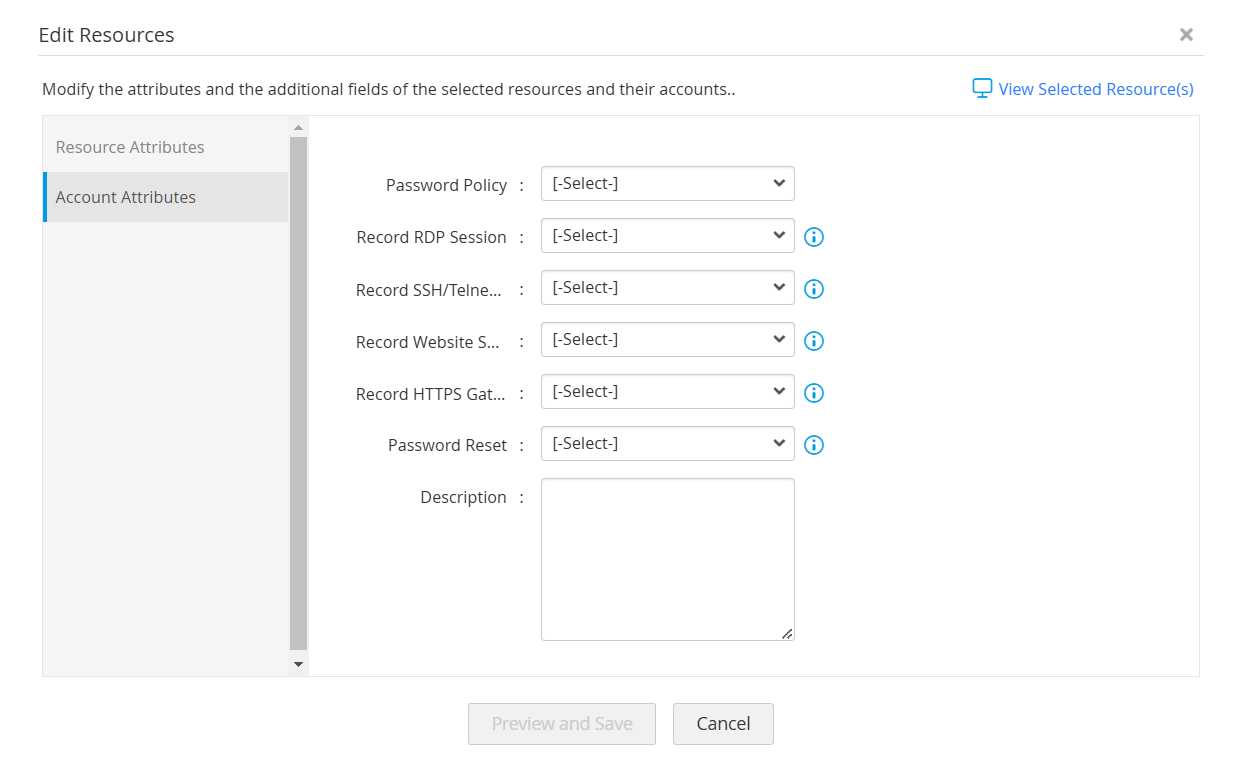The image size is (1240, 765).
Task: Click the Preview and Save button
Action: pyautogui.click(x=561, y=724)
